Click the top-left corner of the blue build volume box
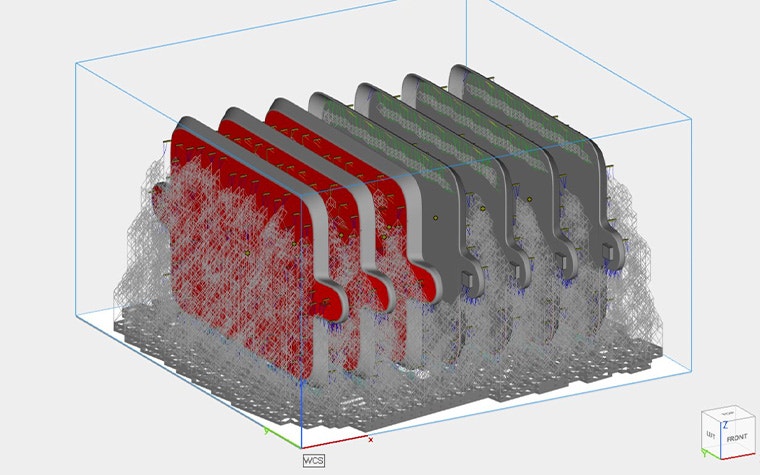Image resolution: width=760 pixels, height=475 pixels. (x=77, y=62)
